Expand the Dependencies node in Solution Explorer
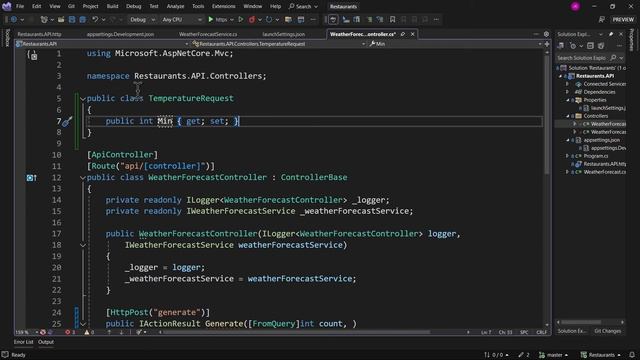The image size is (640, 360). (568, 92)
